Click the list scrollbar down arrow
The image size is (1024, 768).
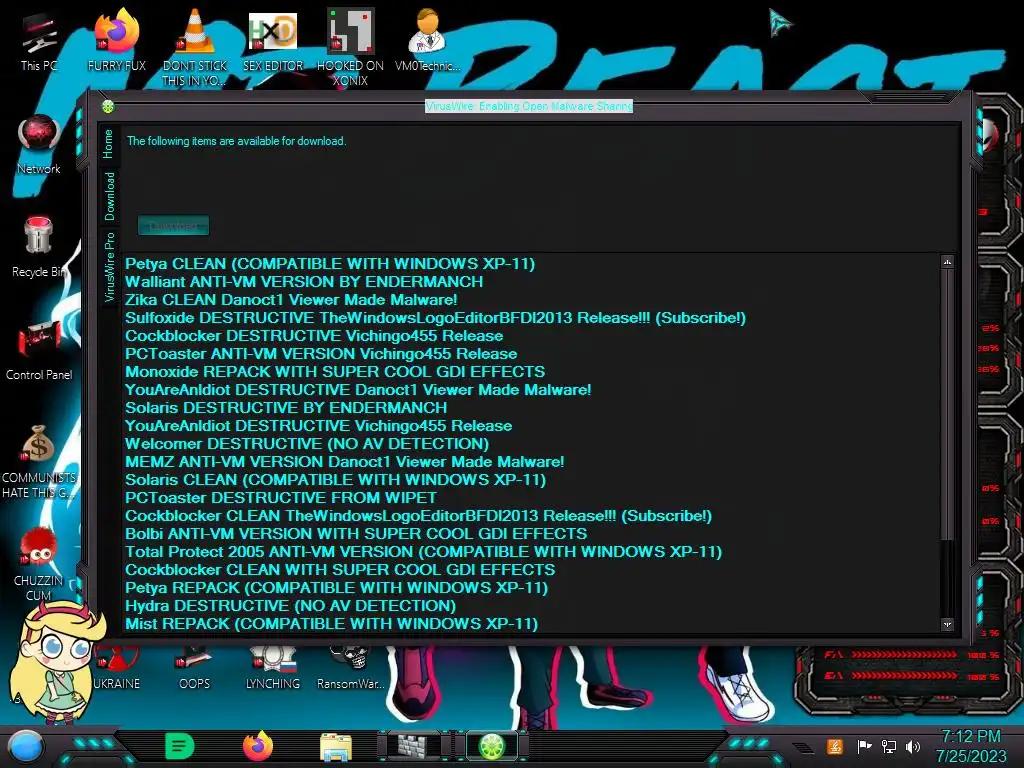click(x=947, y=624)
